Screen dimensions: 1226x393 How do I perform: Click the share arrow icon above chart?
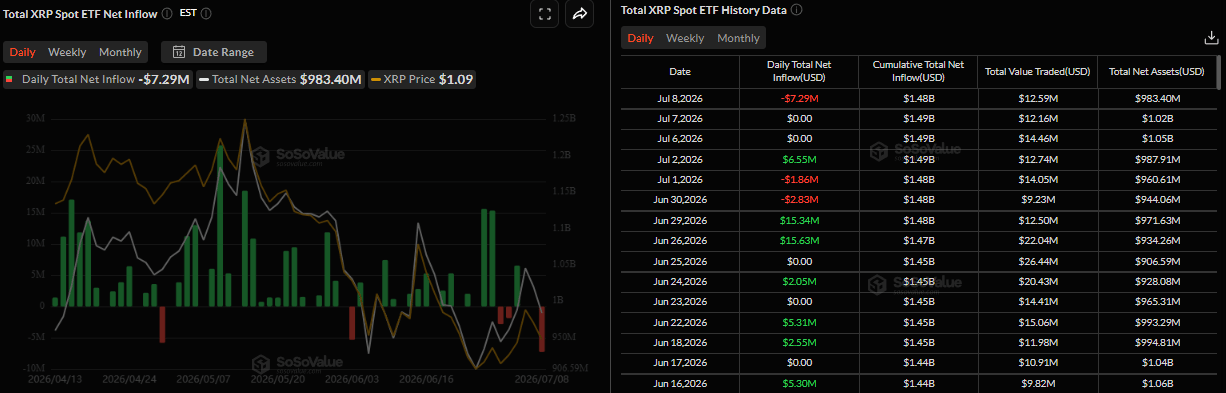580,14
